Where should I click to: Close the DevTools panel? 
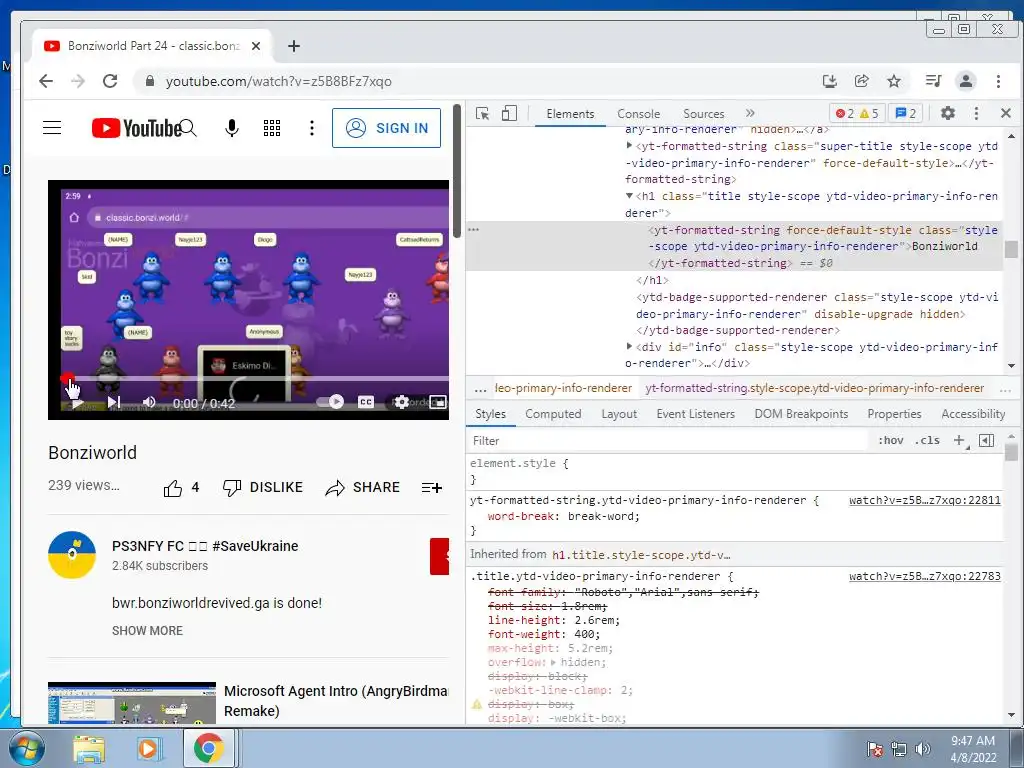point(1006,113)
